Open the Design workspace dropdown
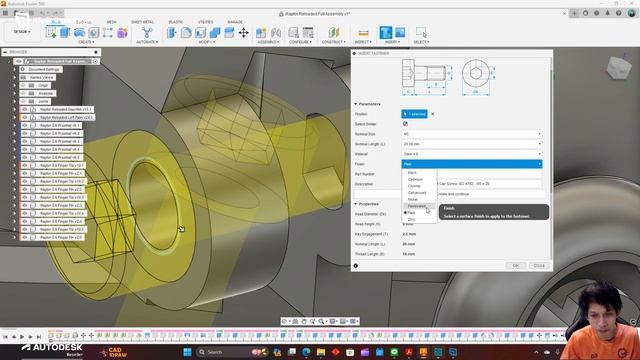 [22, 32]
